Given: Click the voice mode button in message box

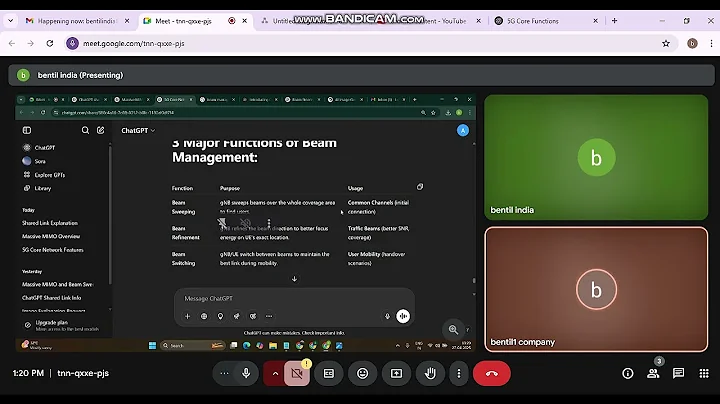Looking at the screenshot, I should tap(403, 316).
